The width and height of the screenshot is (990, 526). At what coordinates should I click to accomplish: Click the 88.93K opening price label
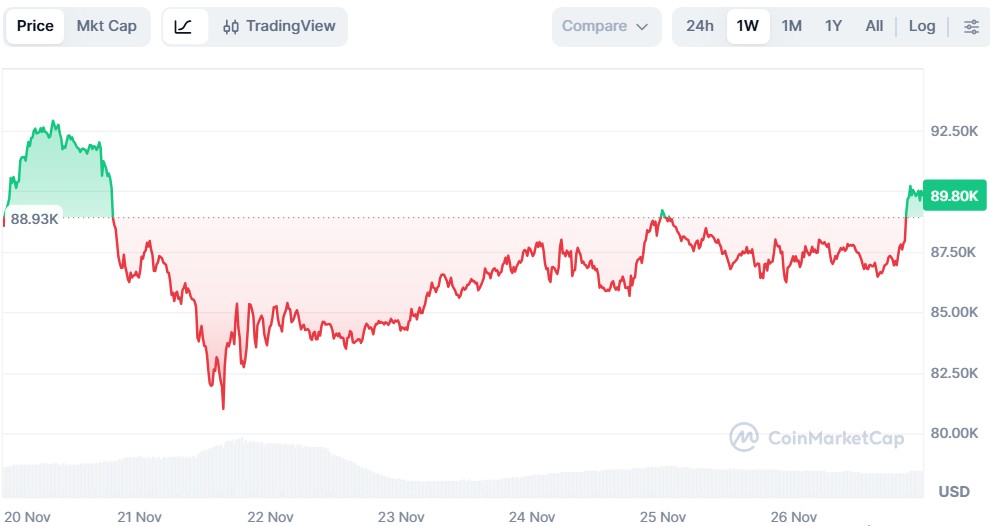pyautogui.click(x=34, y=218)
